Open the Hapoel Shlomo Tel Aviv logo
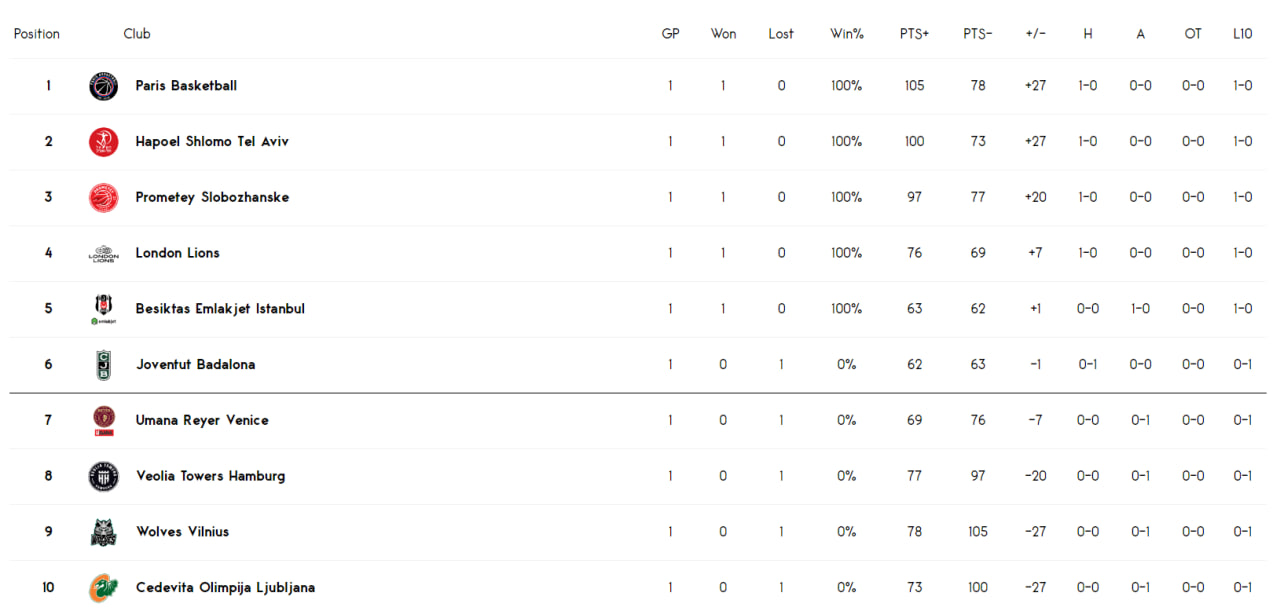This screenshot has width=1280, height=611. [104, 142]
